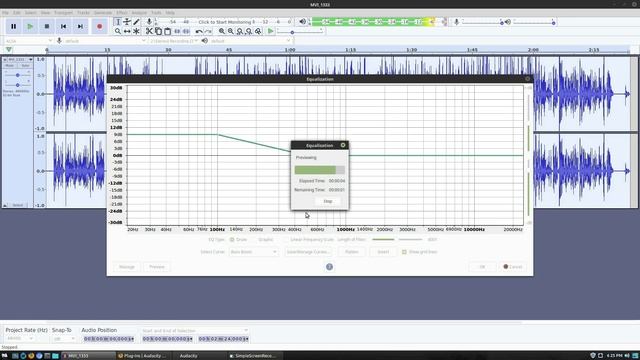This screenshot has height=360, width=640.
Task: Click the Invert button
Action: 383,252
